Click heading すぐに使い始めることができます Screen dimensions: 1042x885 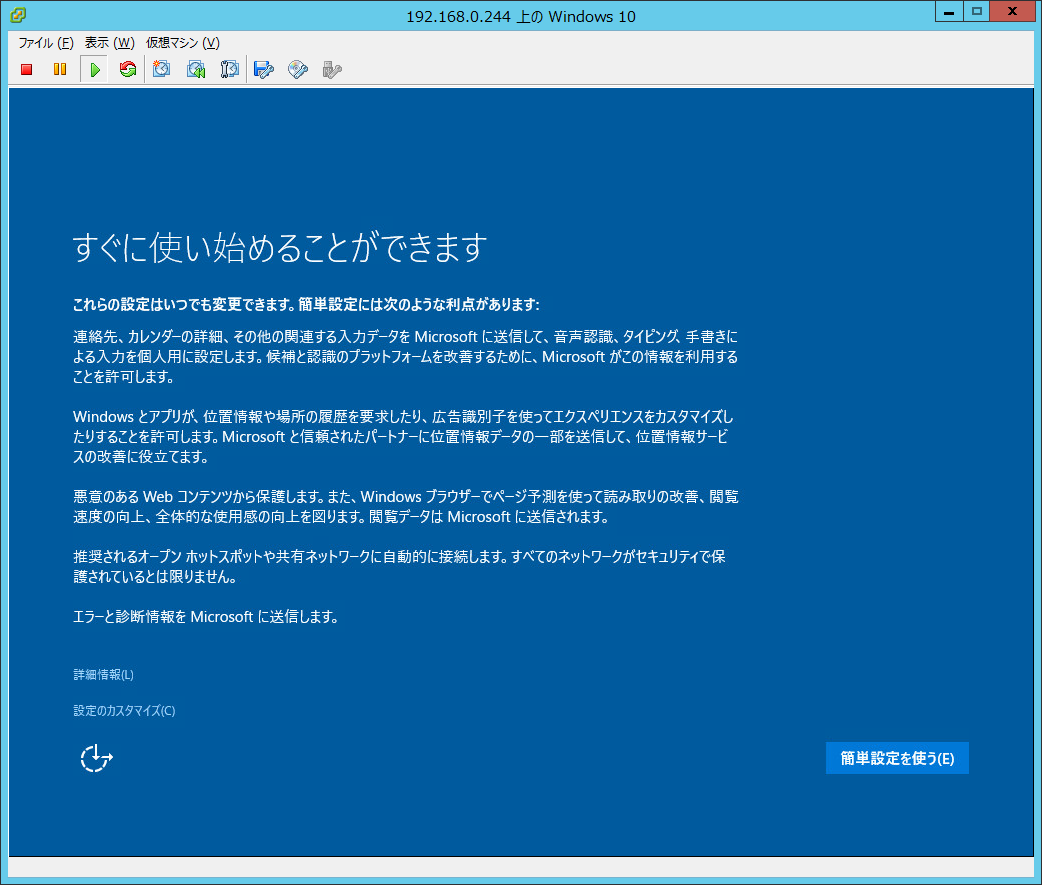[280, 247]
